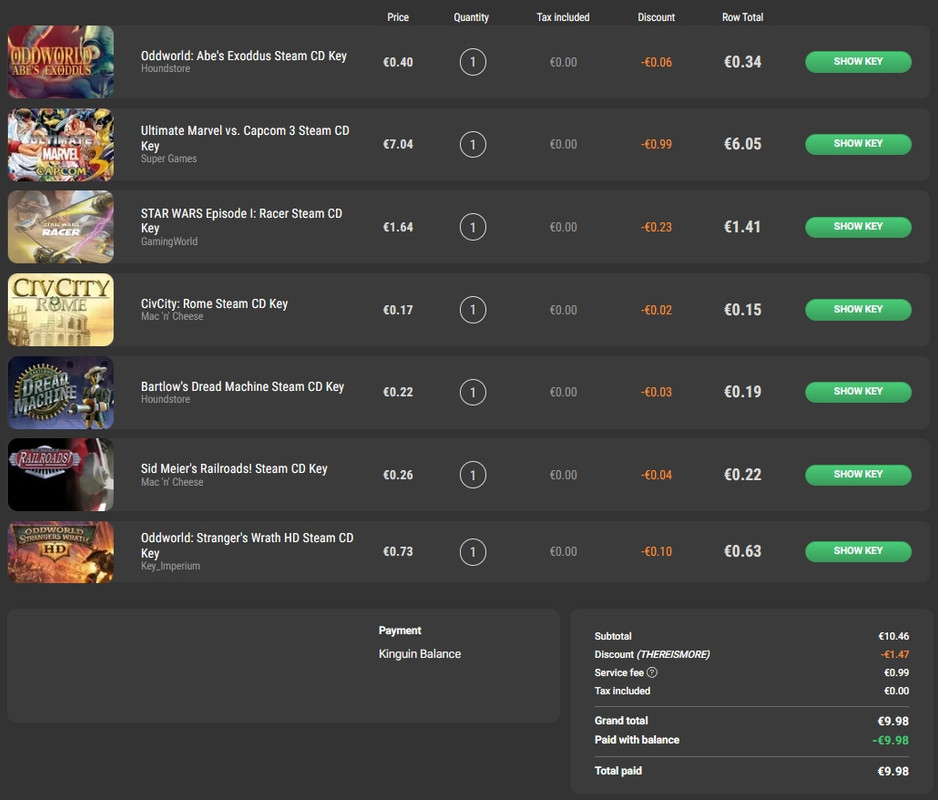Click seller Mac 'n' Cheese under Railroads!
This screenshot has height=800, width=938.
click(x=172, y=482)
